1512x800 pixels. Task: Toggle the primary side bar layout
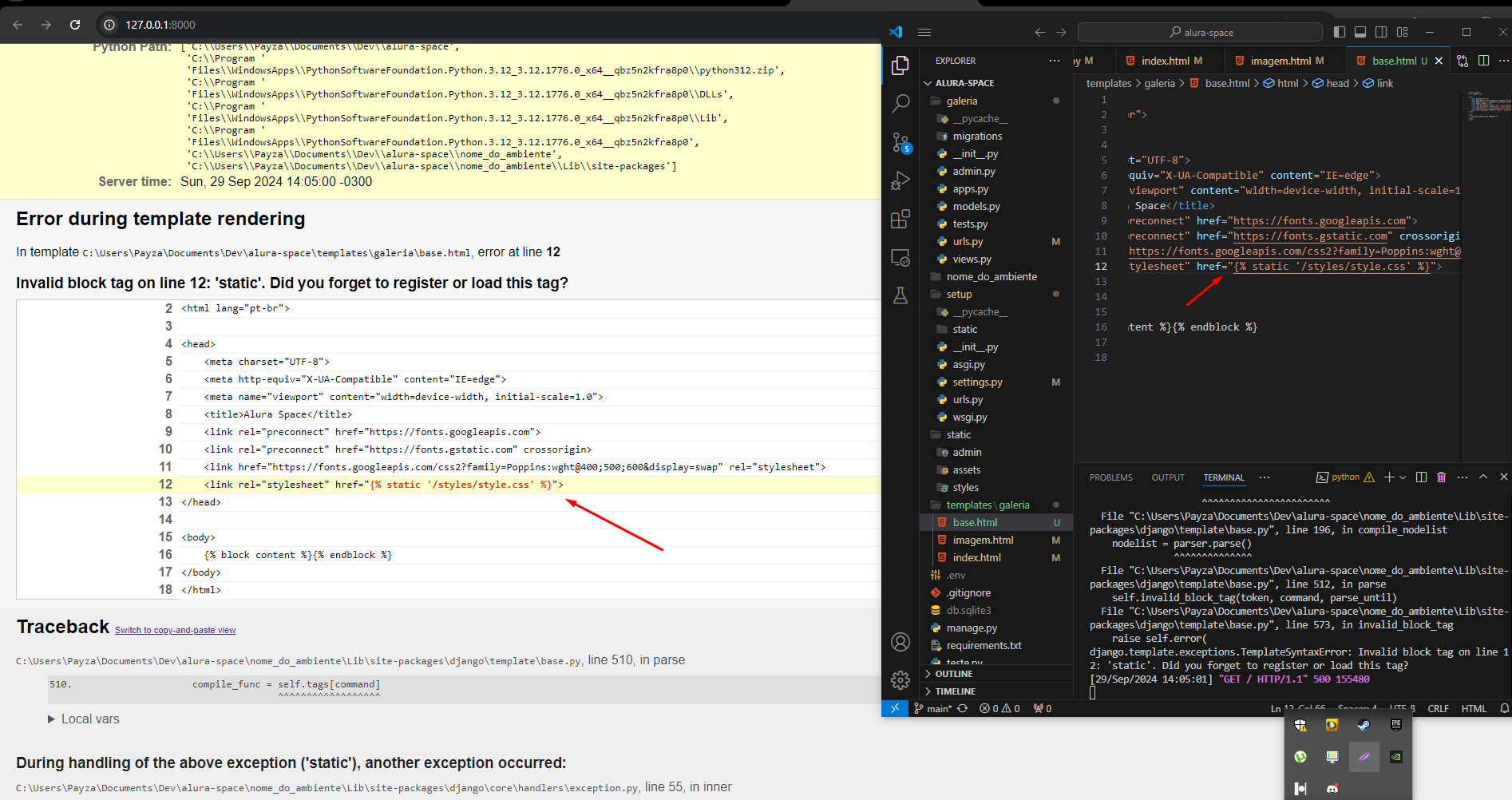coord(1340,32)
